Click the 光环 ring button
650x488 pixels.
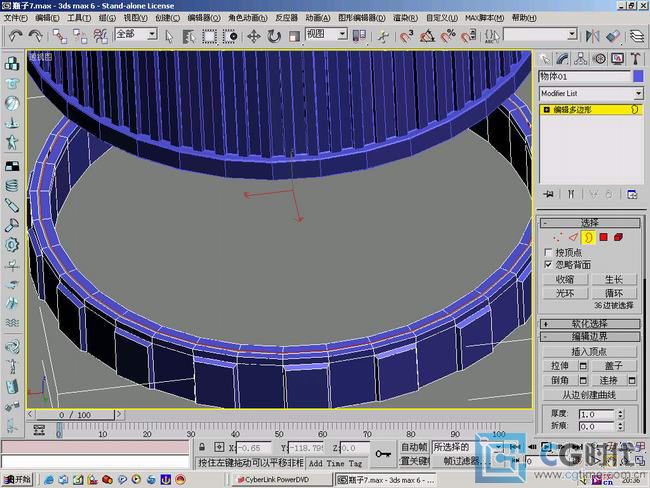pos(565,293)
